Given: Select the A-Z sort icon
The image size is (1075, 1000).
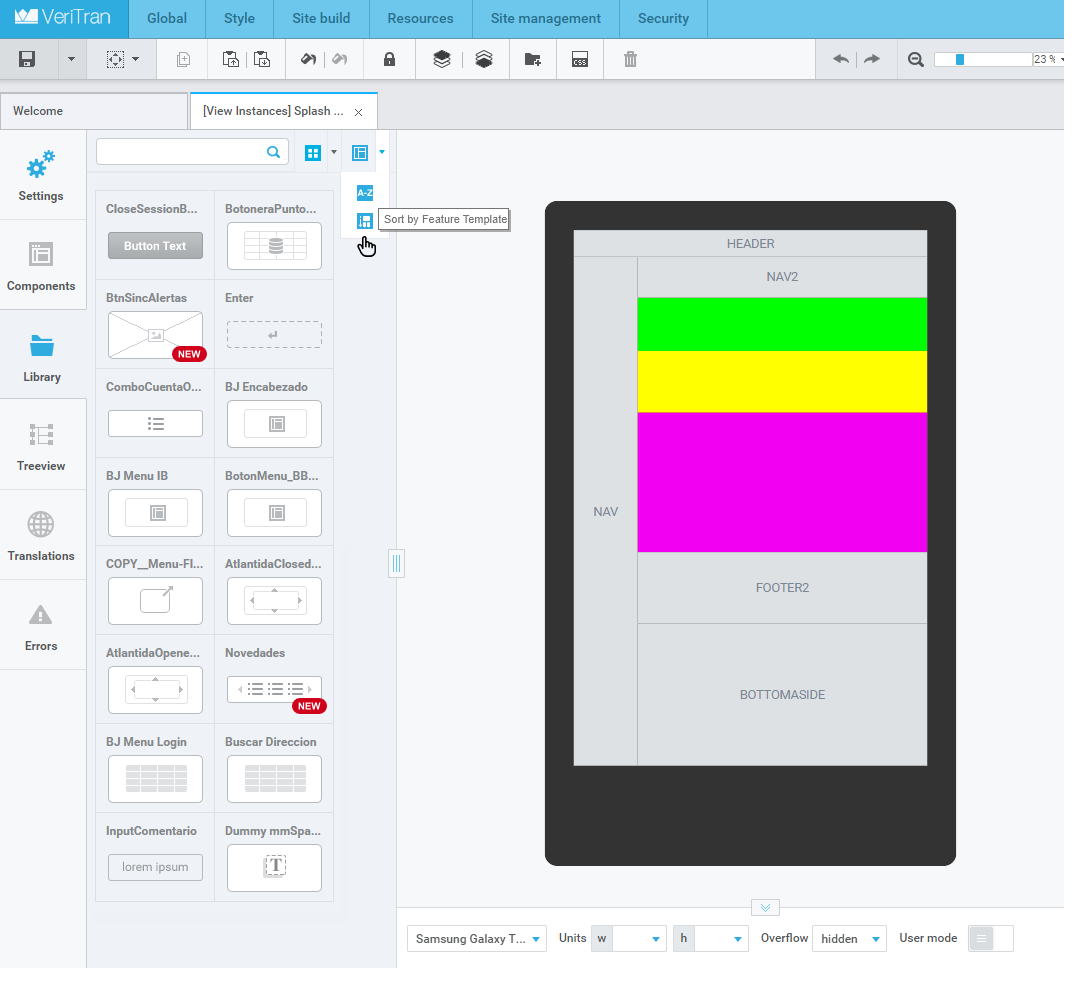Looking at the screenshot, I should tap(365, 193).
